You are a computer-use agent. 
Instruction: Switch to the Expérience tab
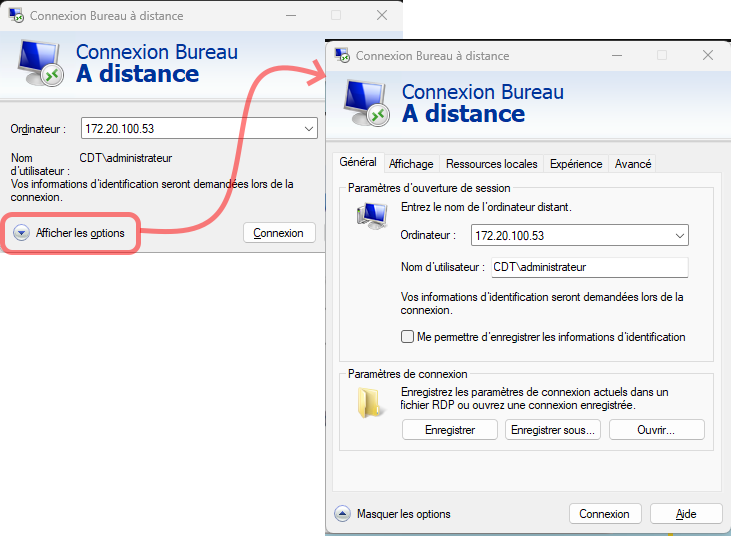pyautogui.click(x=576, y=164)
